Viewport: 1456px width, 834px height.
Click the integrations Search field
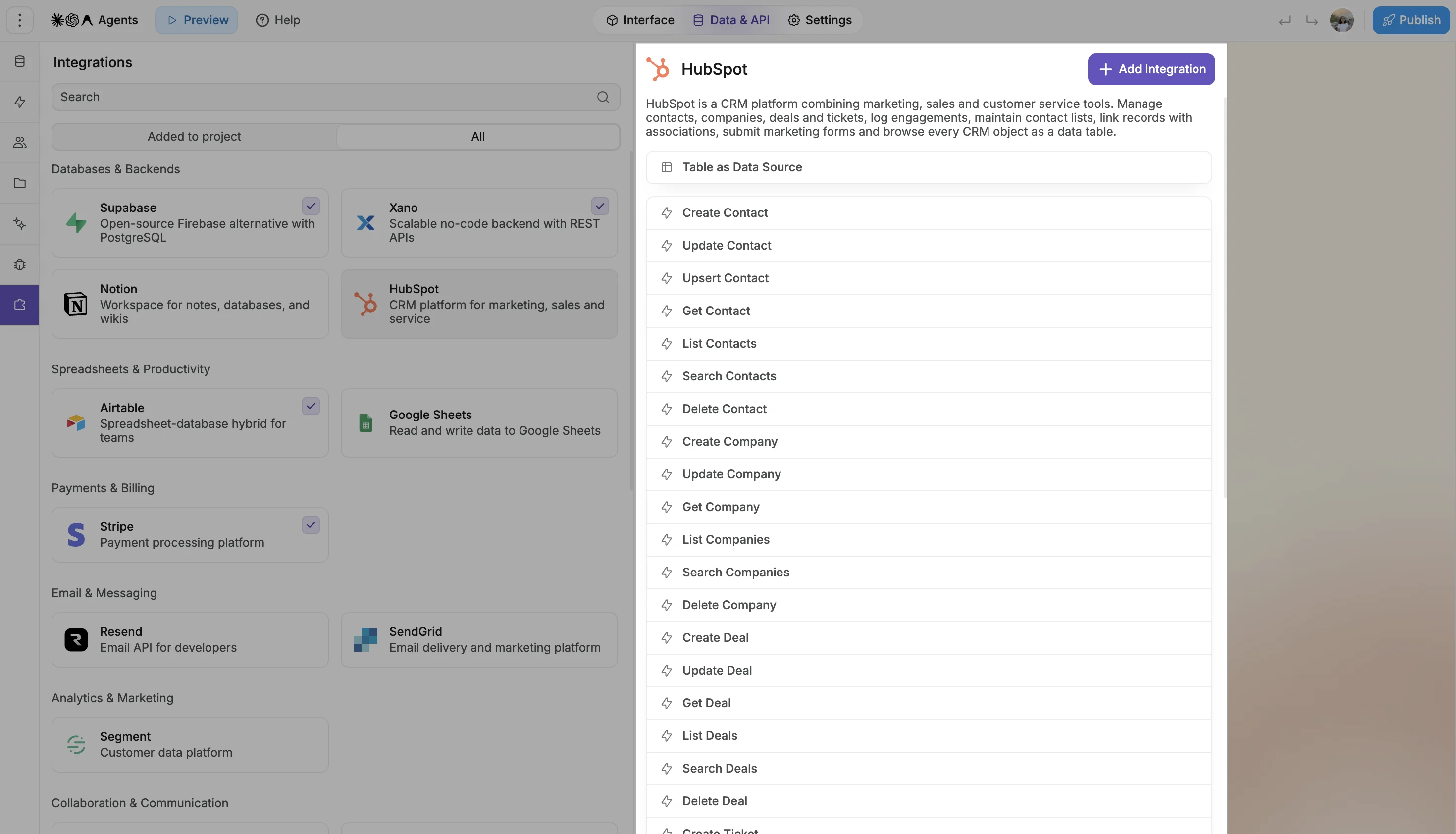pyautogui.click(x=336, y=97)
